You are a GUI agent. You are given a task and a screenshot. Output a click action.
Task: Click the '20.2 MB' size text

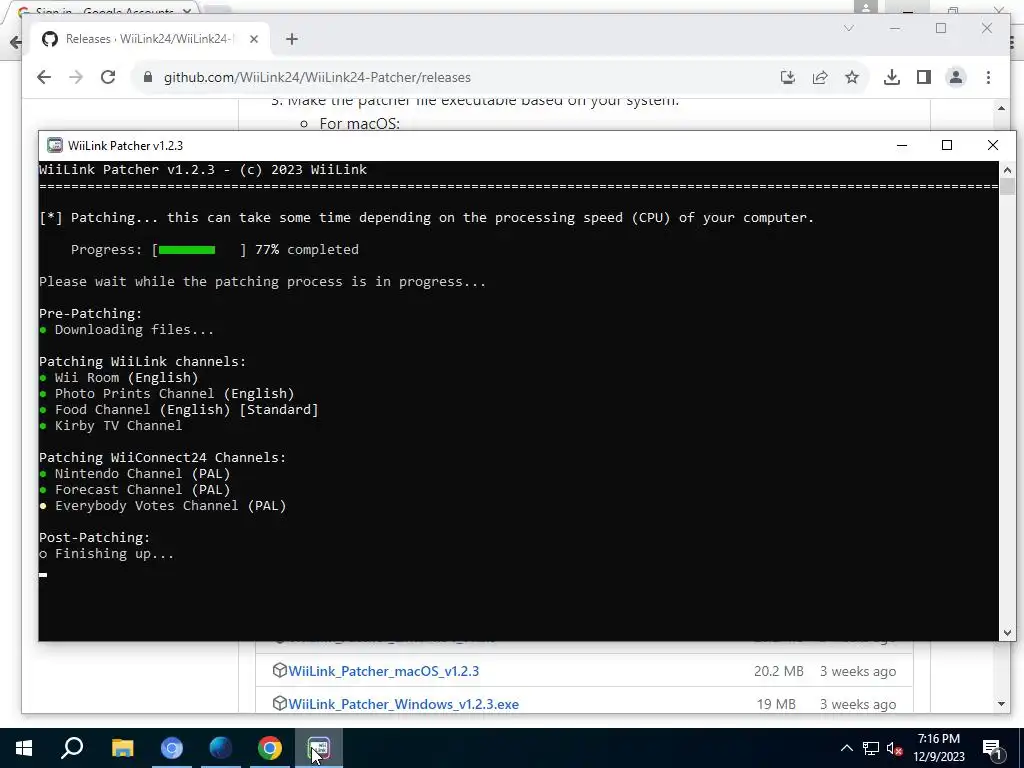pos(778,671)
